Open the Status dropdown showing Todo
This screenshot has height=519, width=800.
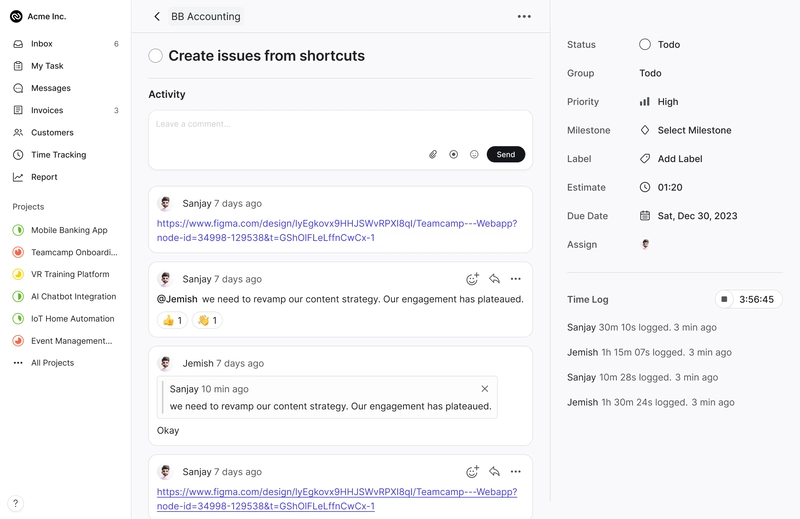pyautogui.click(x=660, y=44)
